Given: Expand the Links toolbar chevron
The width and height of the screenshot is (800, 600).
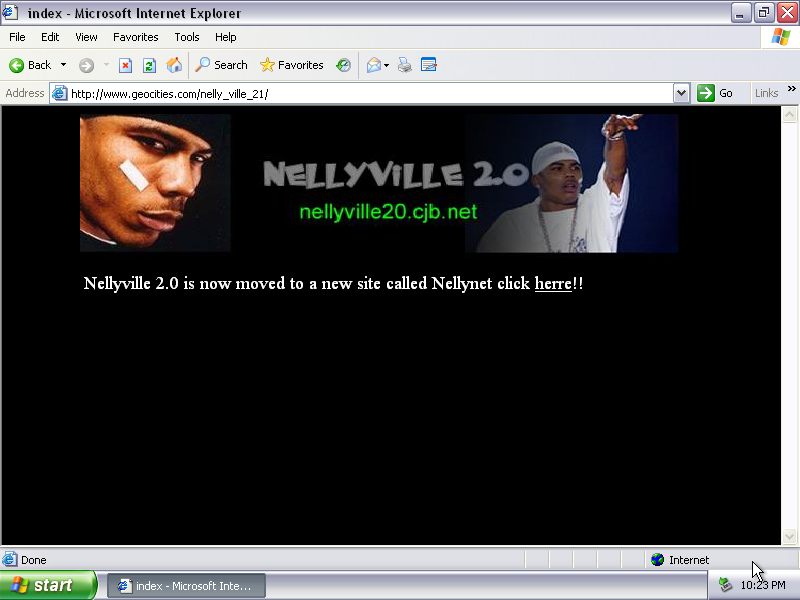Looking at the screenshot, I should [x=791, y=89].
